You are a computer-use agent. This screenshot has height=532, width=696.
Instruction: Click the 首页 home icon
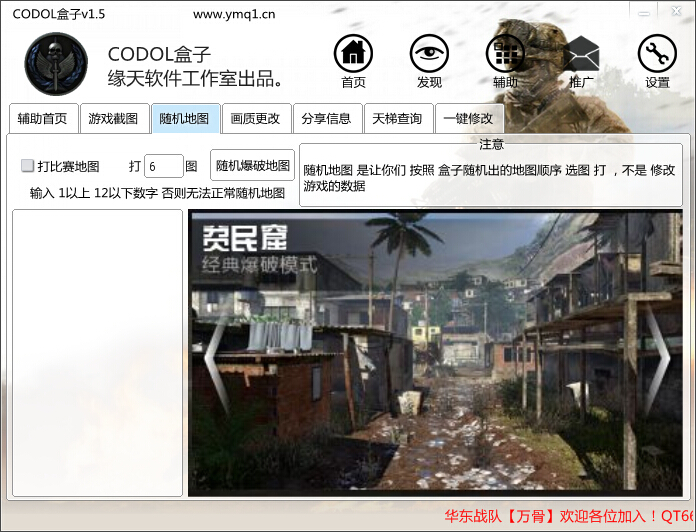pyautogui.click(x=353, y=55)
